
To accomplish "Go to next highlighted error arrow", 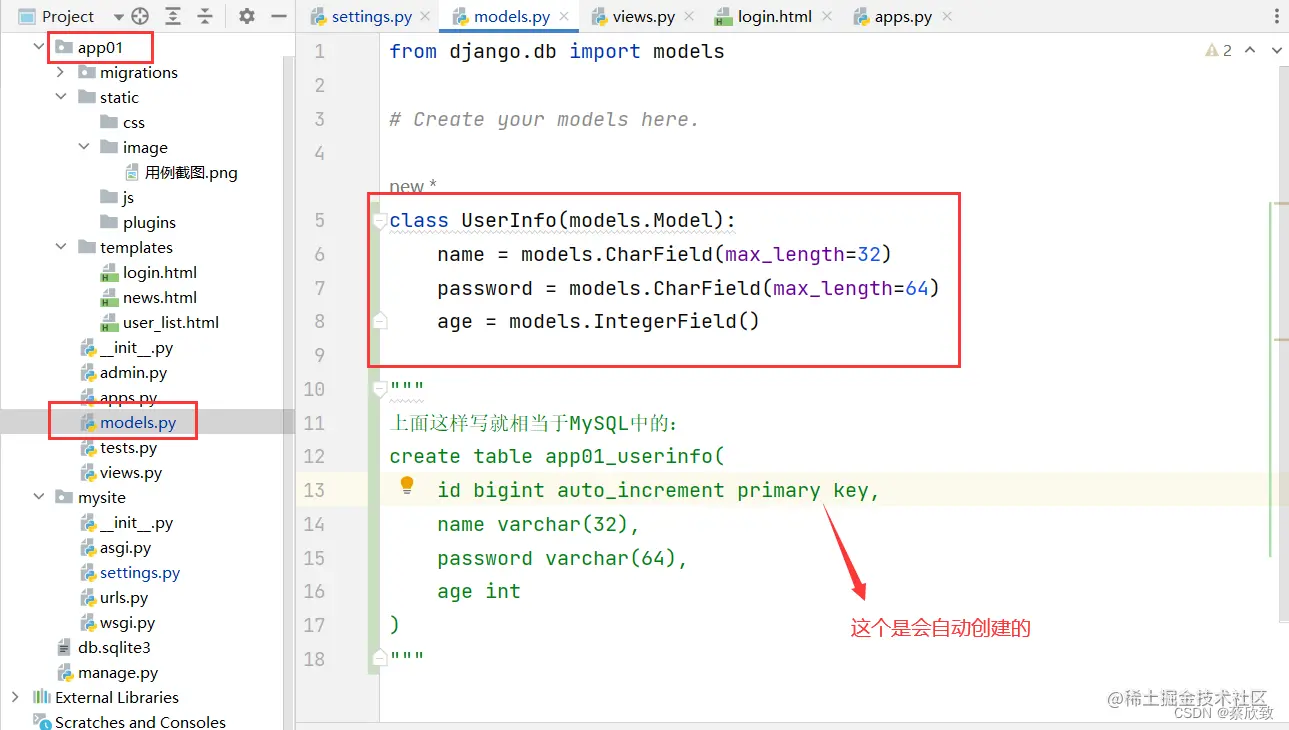I will 1276,50.
